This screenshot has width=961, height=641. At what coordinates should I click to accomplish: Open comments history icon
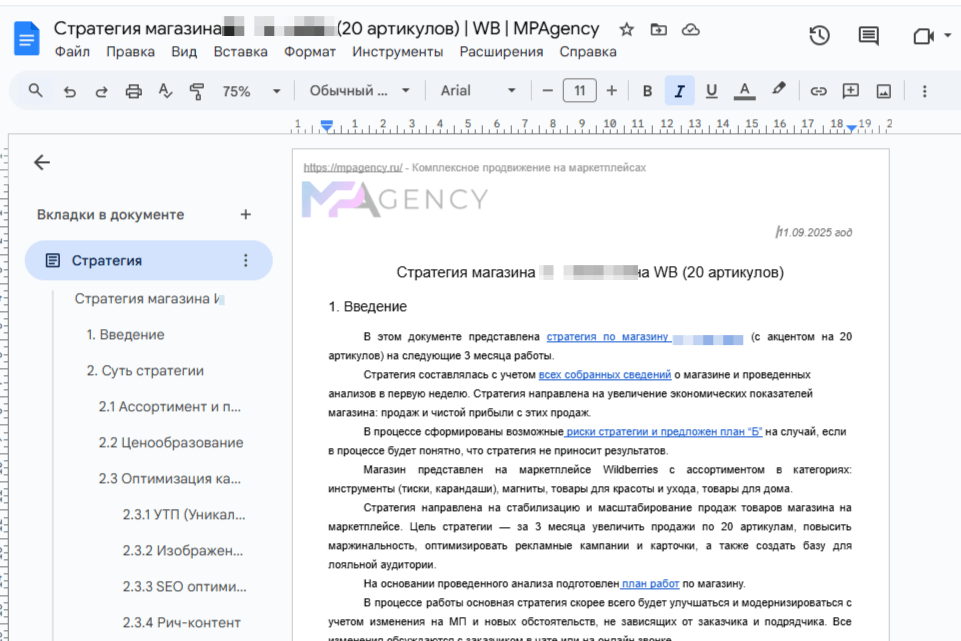pyautogui.click(x=868, y=36)
